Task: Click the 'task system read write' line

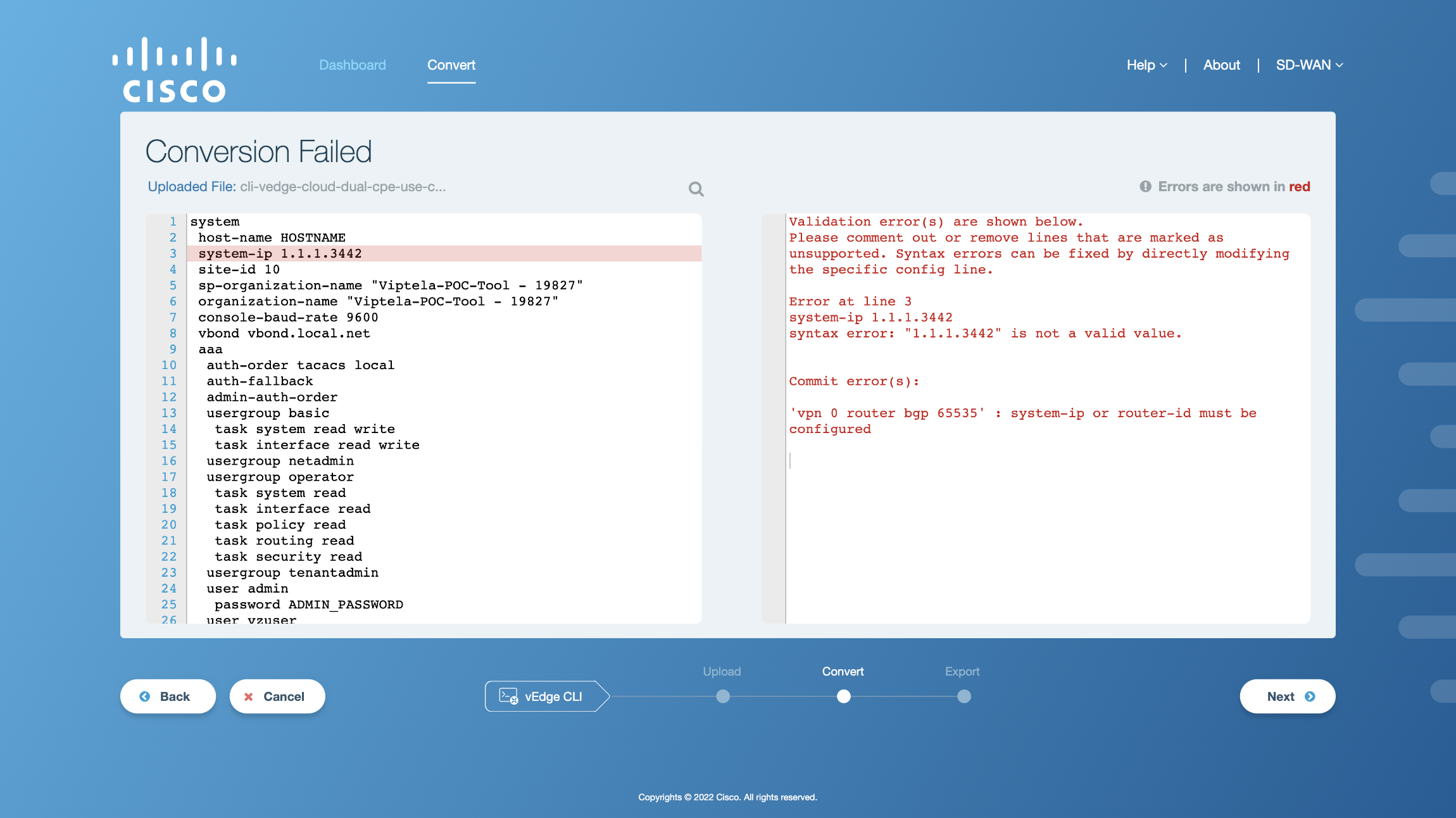Action: (304, 429)
